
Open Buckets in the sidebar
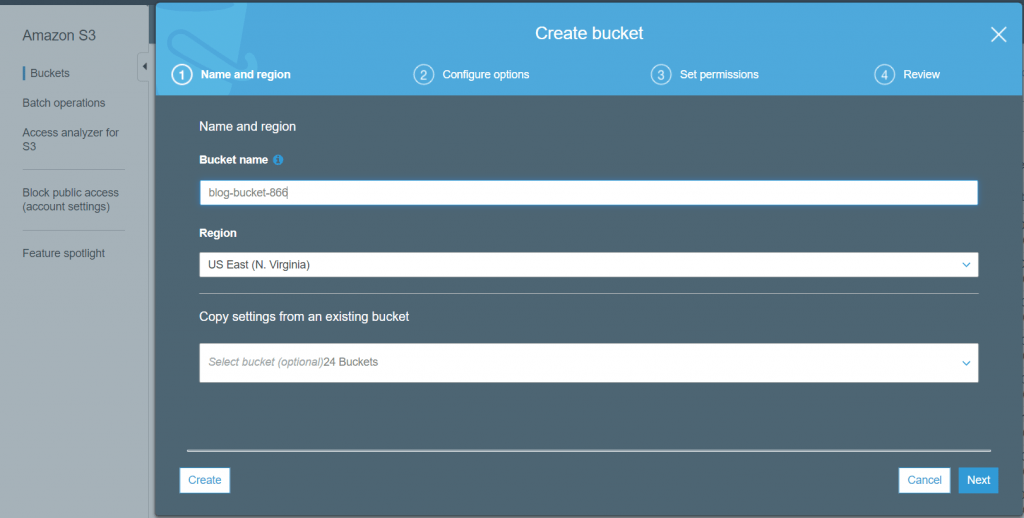tap(49, 73)
